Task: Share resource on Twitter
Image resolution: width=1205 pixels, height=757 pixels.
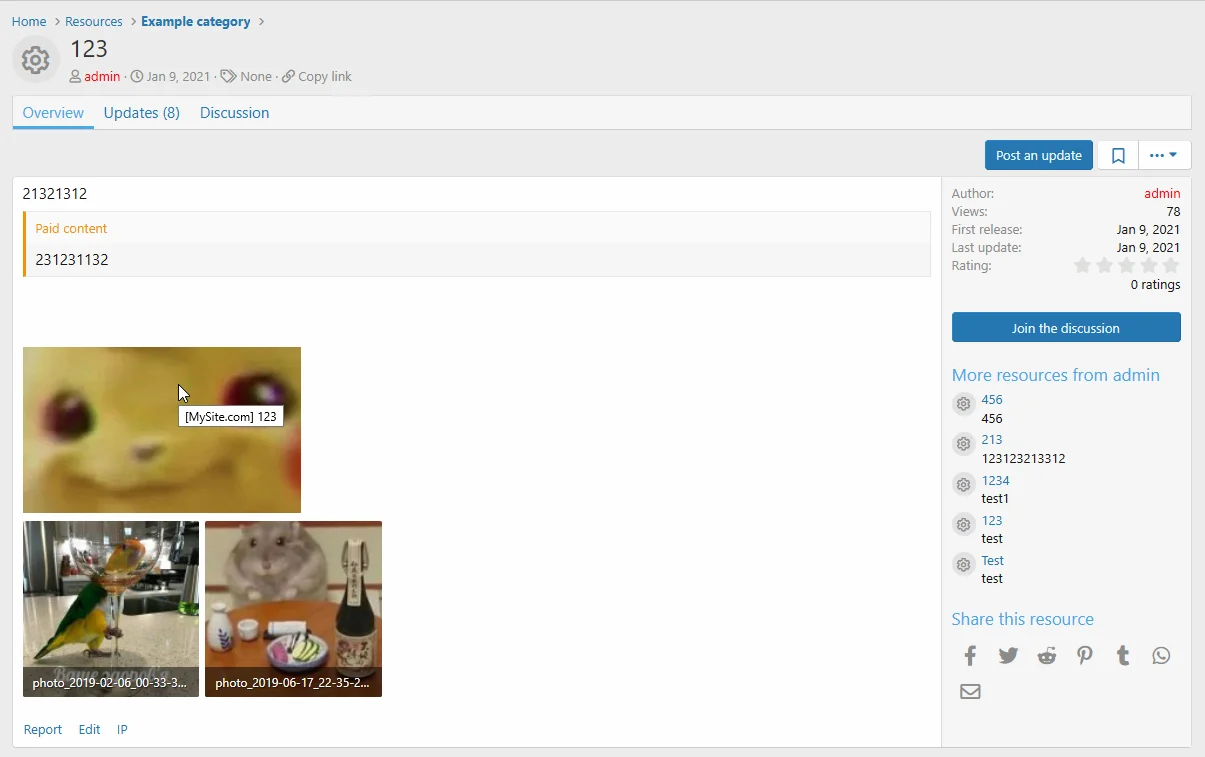Action: pyautogui.click(x=1008, y=656)
